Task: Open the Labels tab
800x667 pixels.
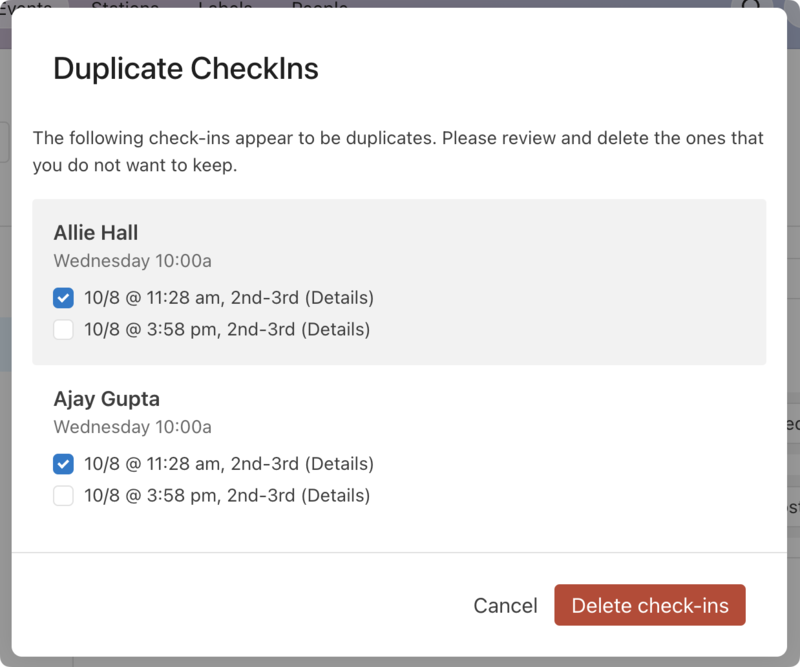Action: 225,8
